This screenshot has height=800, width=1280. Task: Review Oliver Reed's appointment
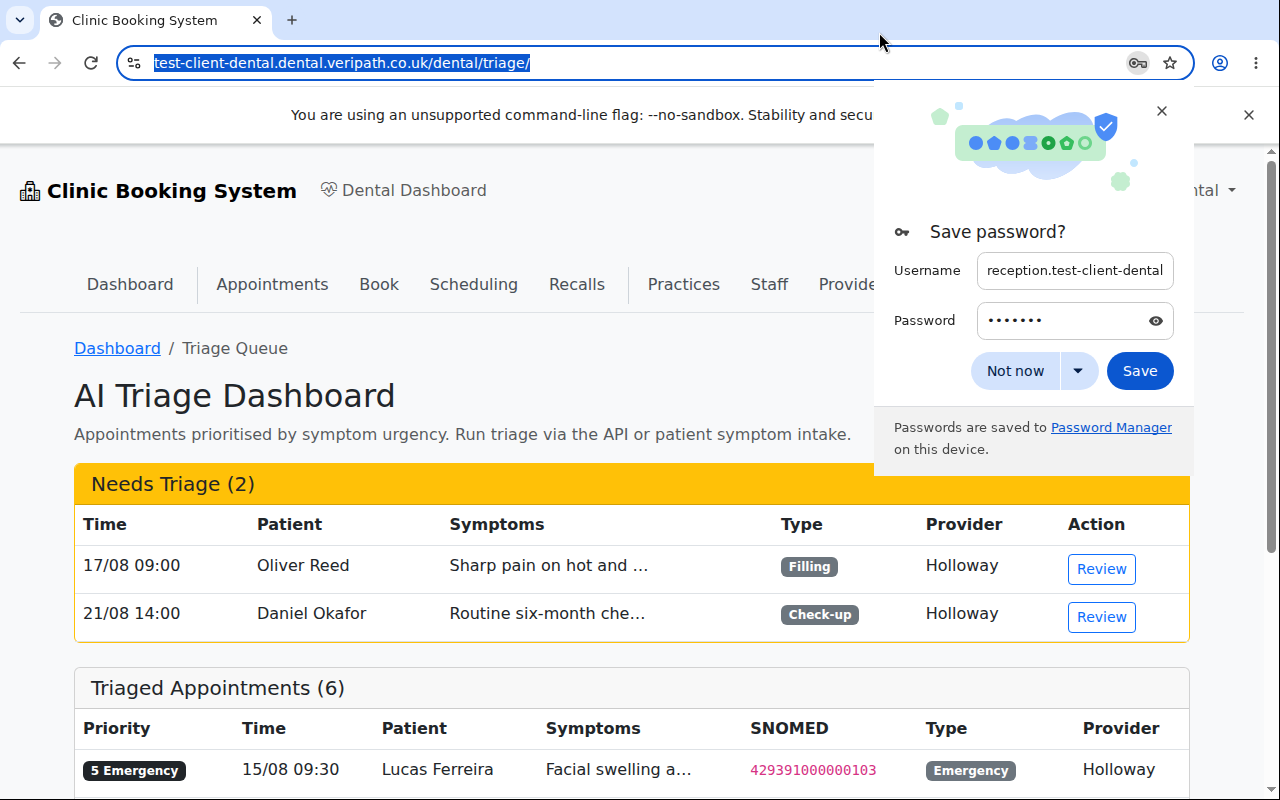(x=1102, y=569)
